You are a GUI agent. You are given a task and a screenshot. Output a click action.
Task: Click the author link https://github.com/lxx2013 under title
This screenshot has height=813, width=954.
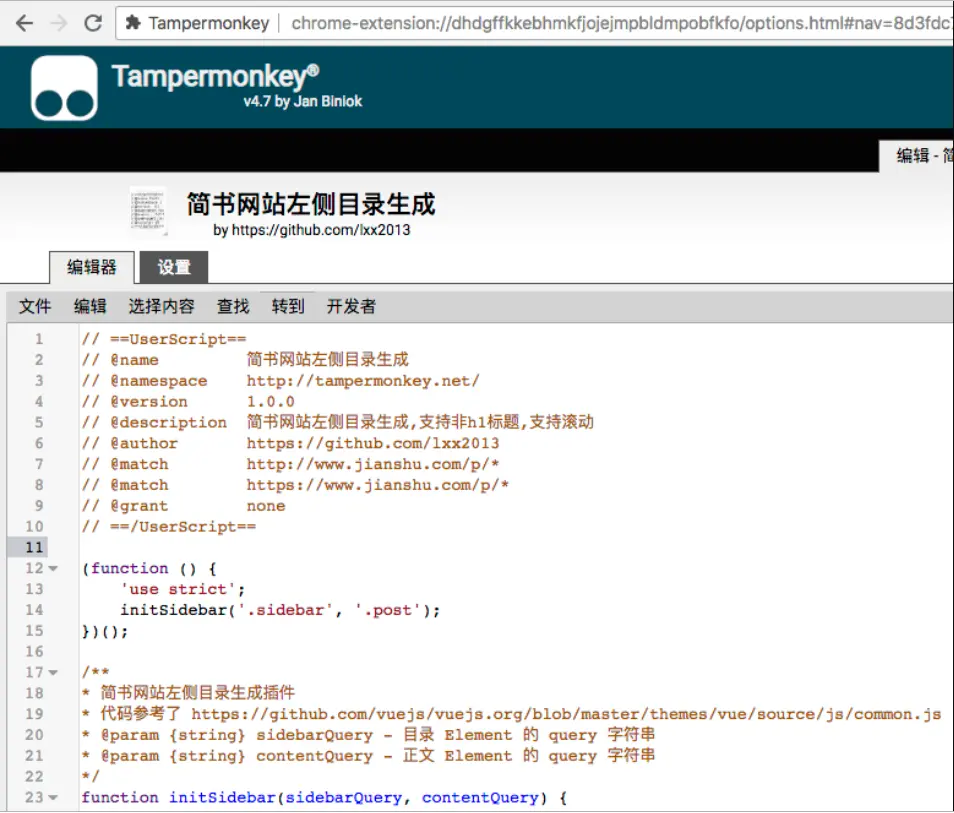[x=321, y=230]
